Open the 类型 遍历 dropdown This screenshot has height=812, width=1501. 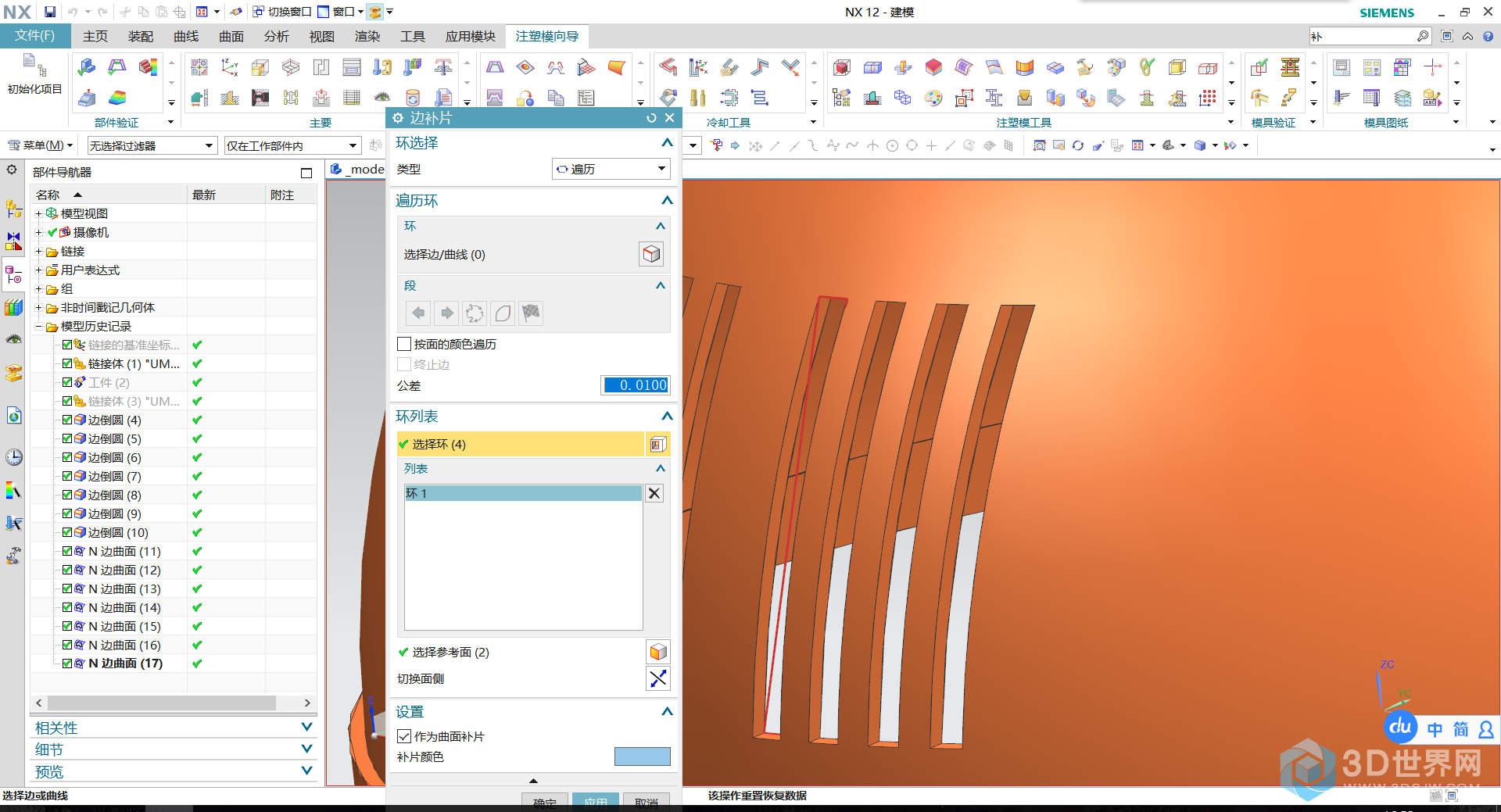click(611, 169)
